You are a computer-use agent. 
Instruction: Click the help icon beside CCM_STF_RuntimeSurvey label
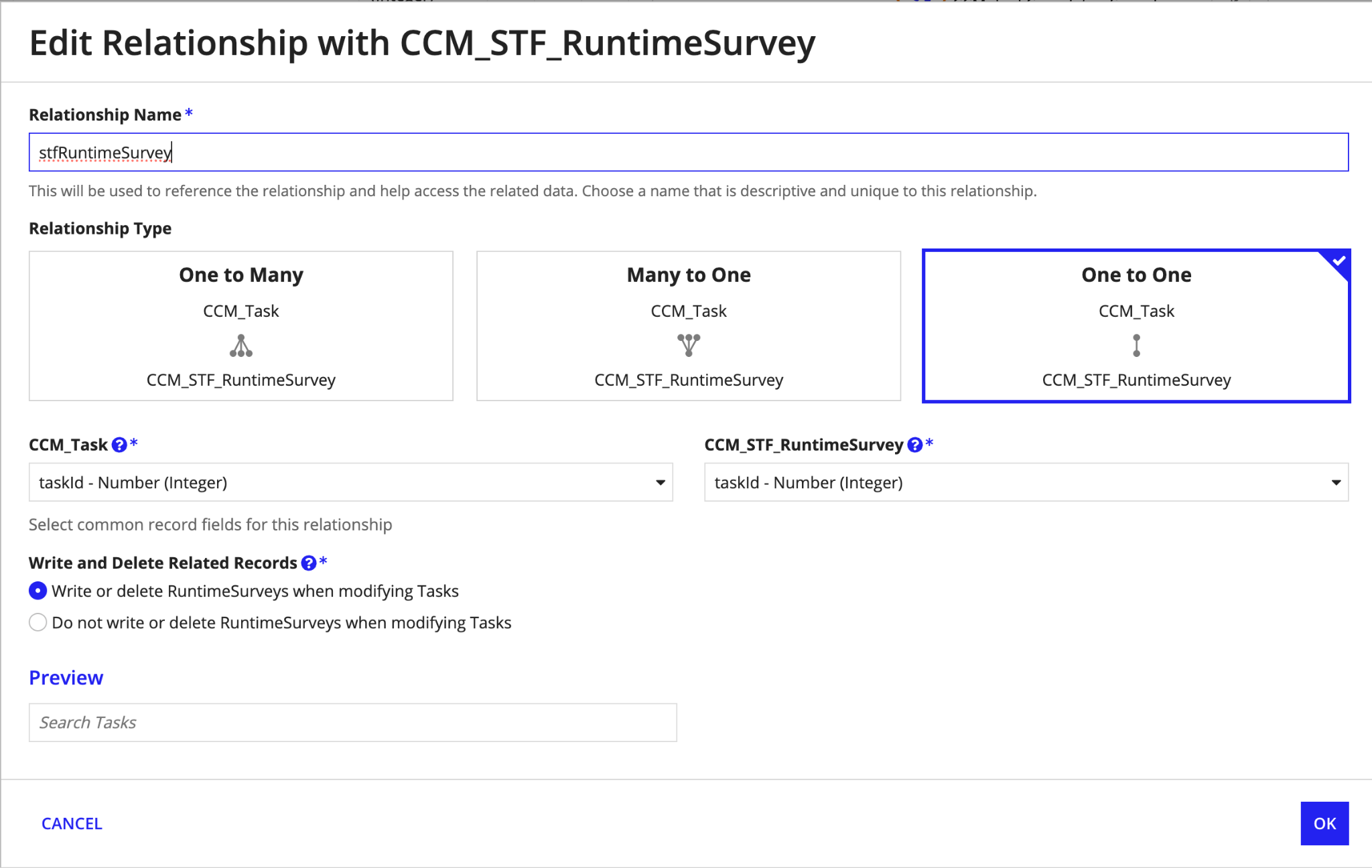click(x=915, y=445)
